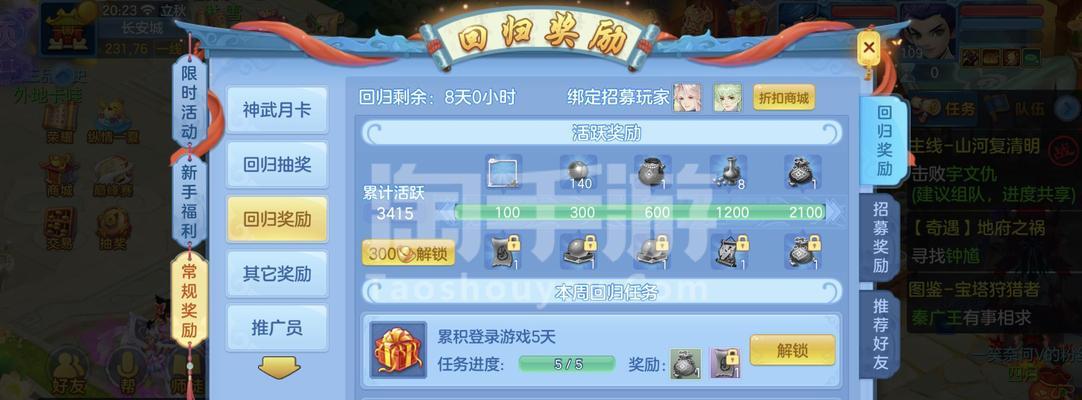
Task: Expand the quest panel arrow beside 队伍
Action: [1068, 106]
